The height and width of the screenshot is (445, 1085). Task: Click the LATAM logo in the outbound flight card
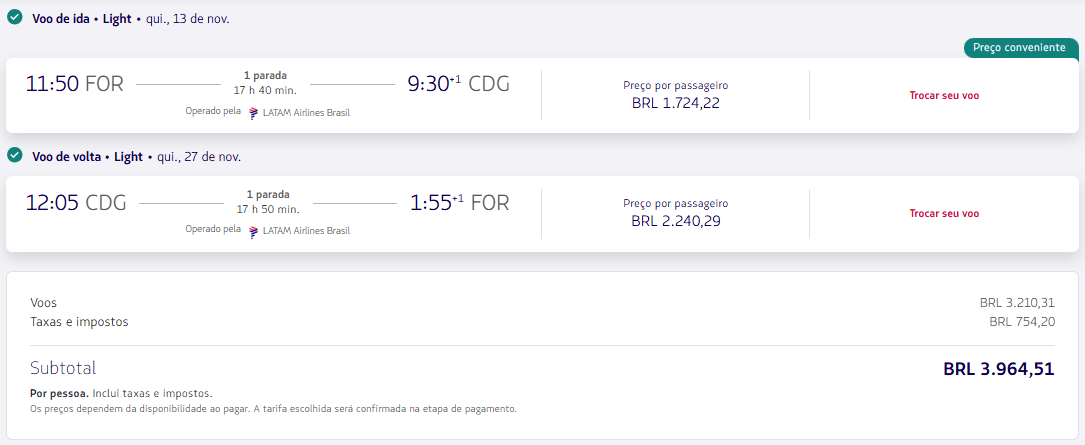(253, 113)
